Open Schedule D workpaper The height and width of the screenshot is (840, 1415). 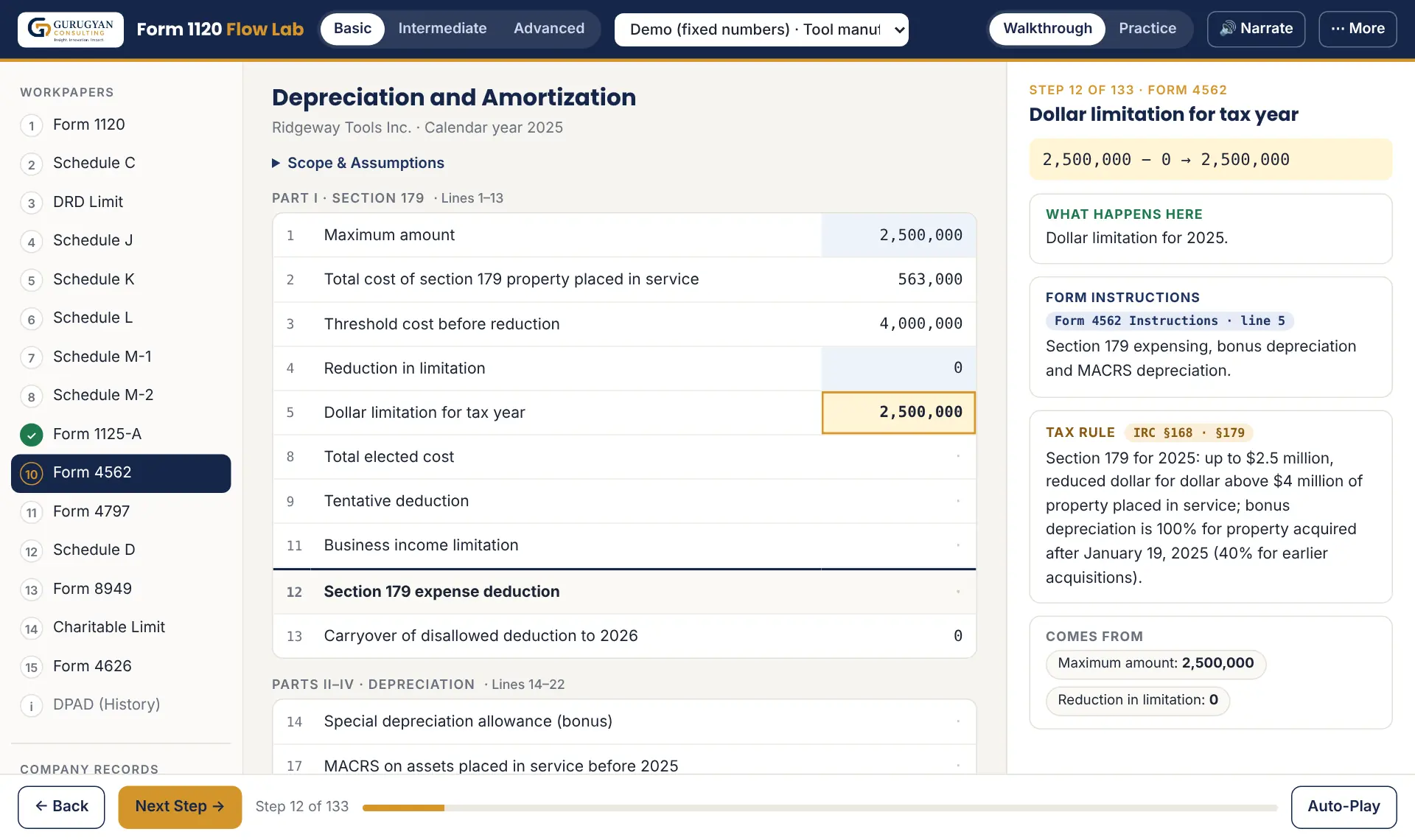click(121, 550)
